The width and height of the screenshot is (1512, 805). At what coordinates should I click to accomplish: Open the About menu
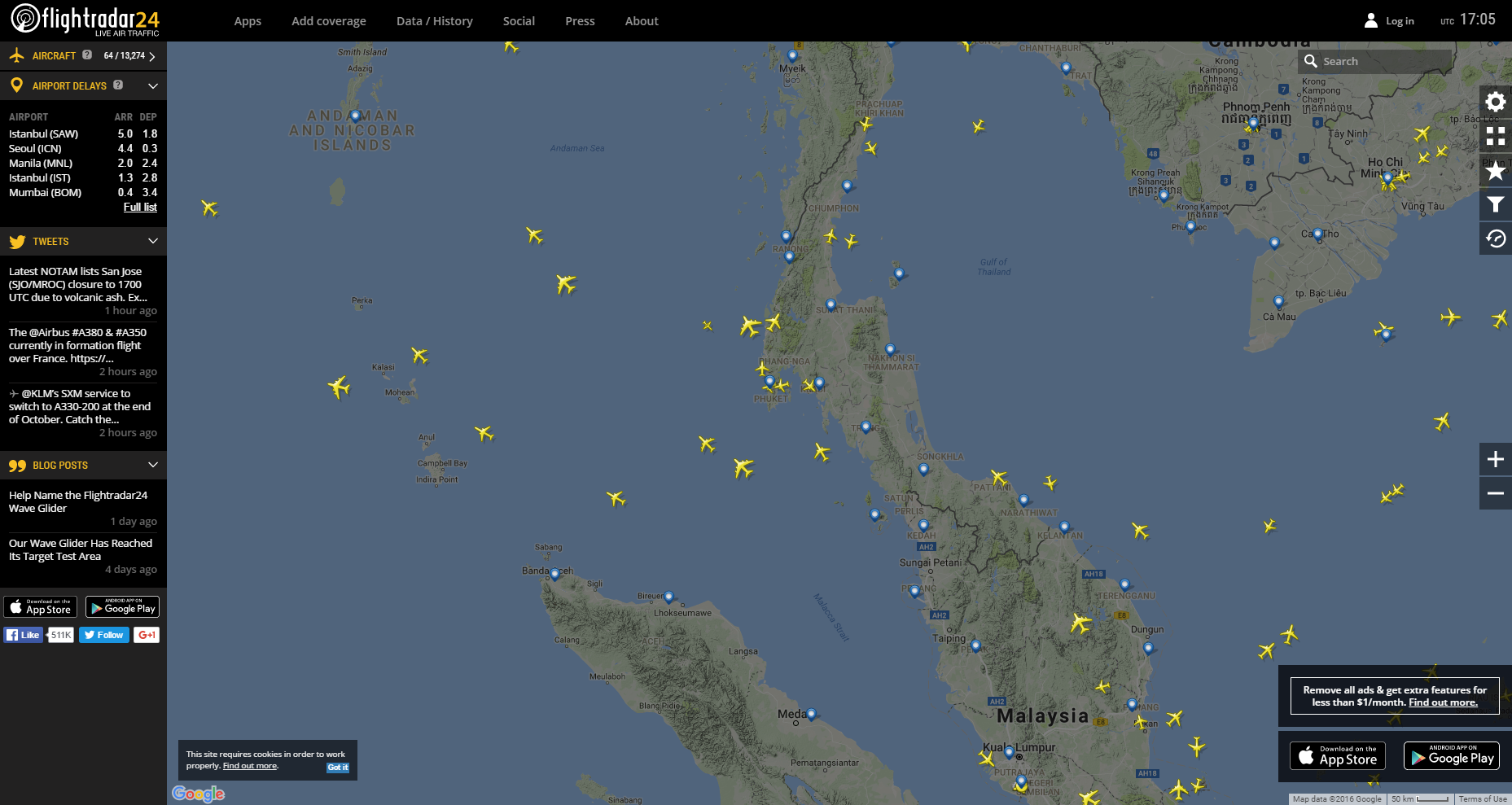tap(642, 21)
